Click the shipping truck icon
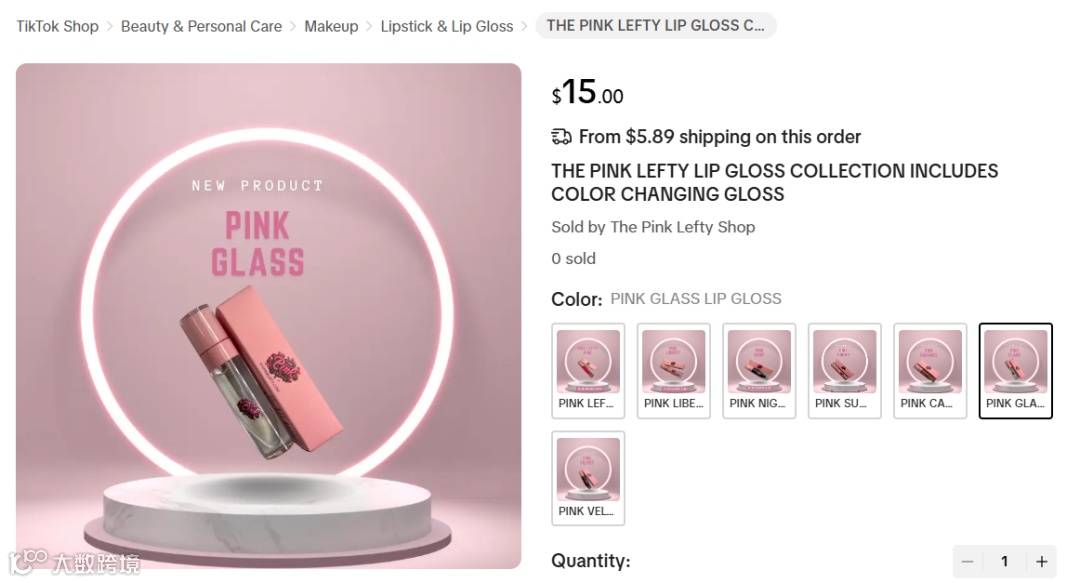 561,137
